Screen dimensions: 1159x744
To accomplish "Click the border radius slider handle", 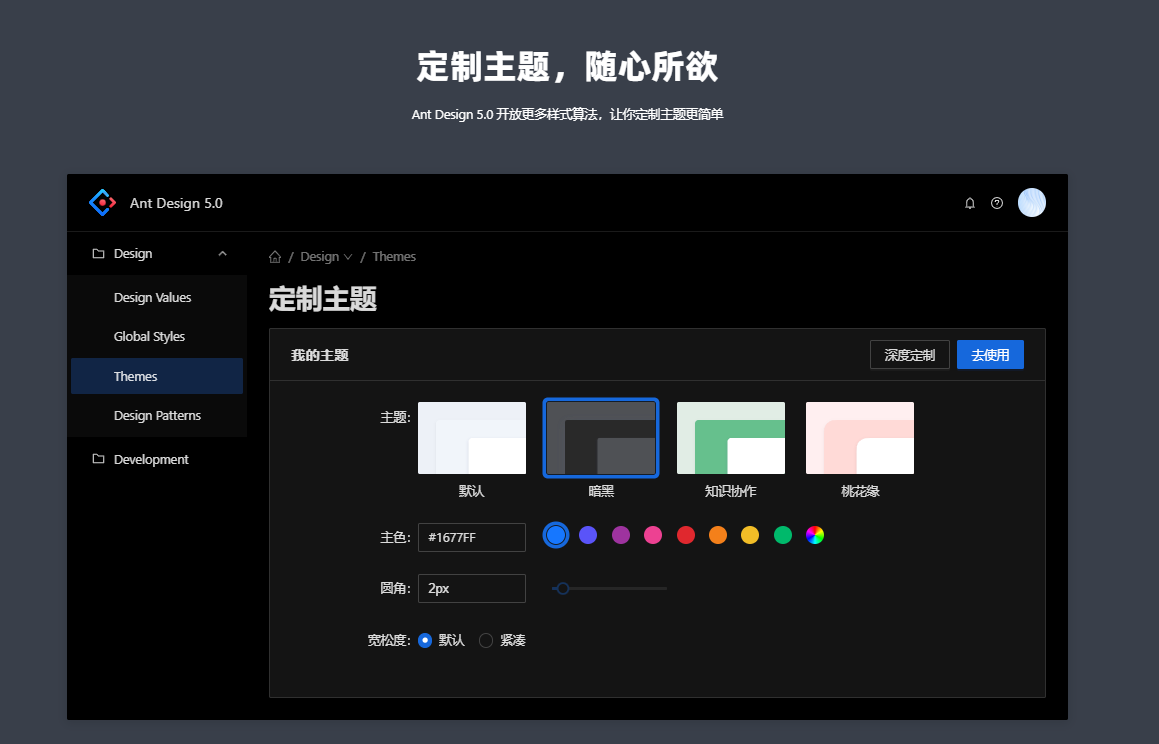I will (x=563, y=588).
